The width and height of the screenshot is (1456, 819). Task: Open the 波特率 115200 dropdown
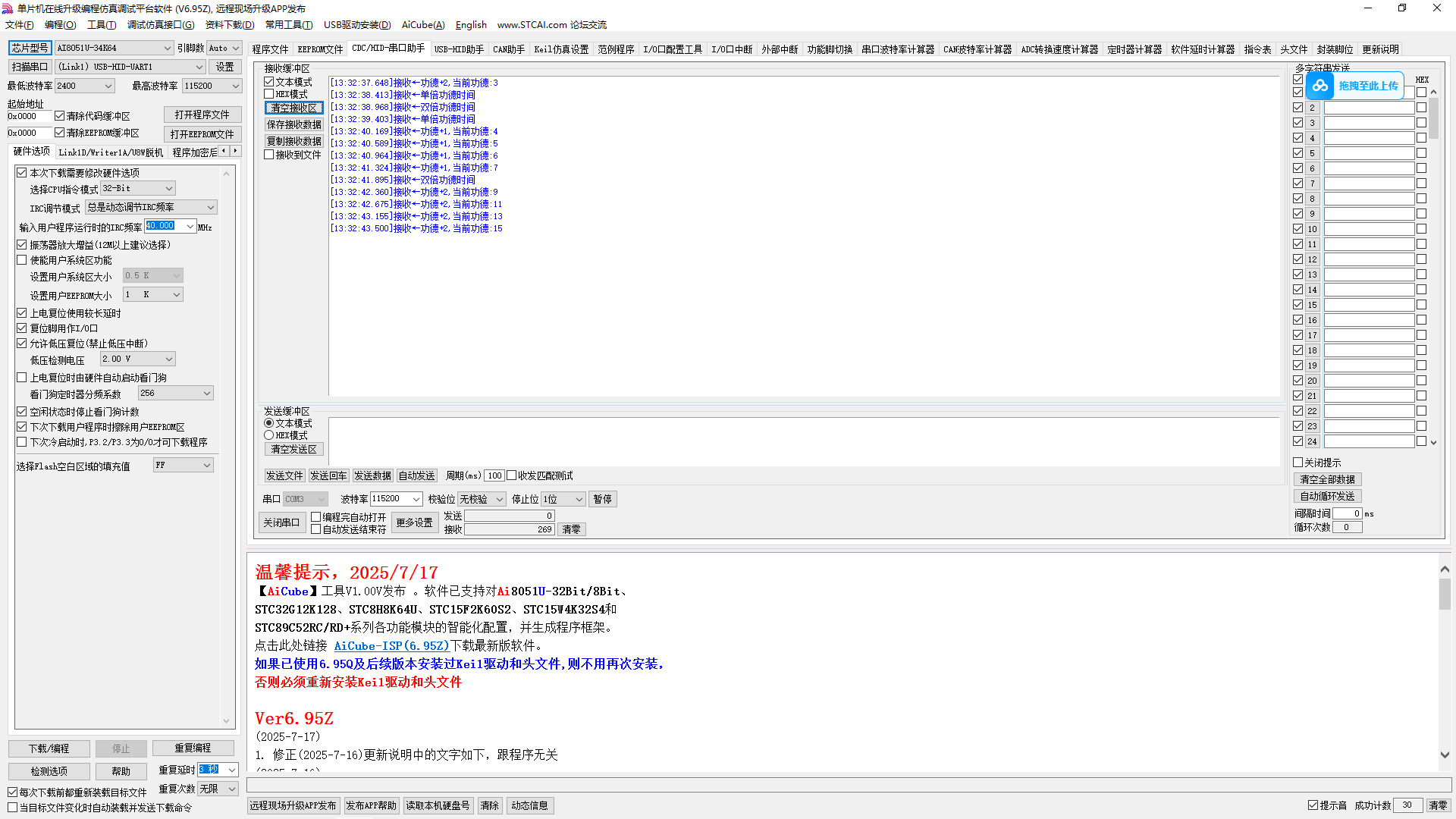(416, 499)
